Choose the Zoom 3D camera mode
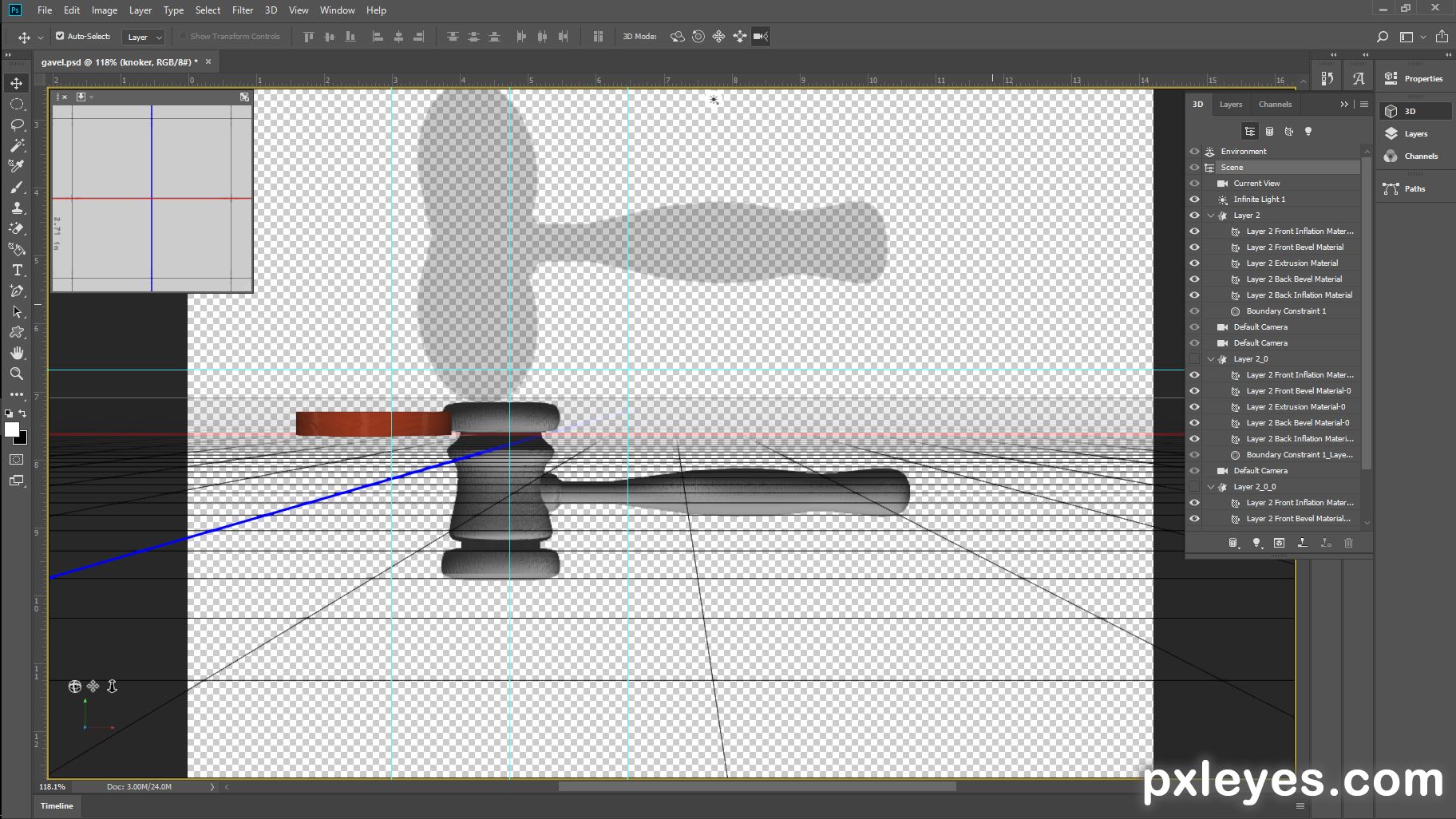Image resolution: width=1456 pixels, height=819 pixels. (x=761, y=37)
